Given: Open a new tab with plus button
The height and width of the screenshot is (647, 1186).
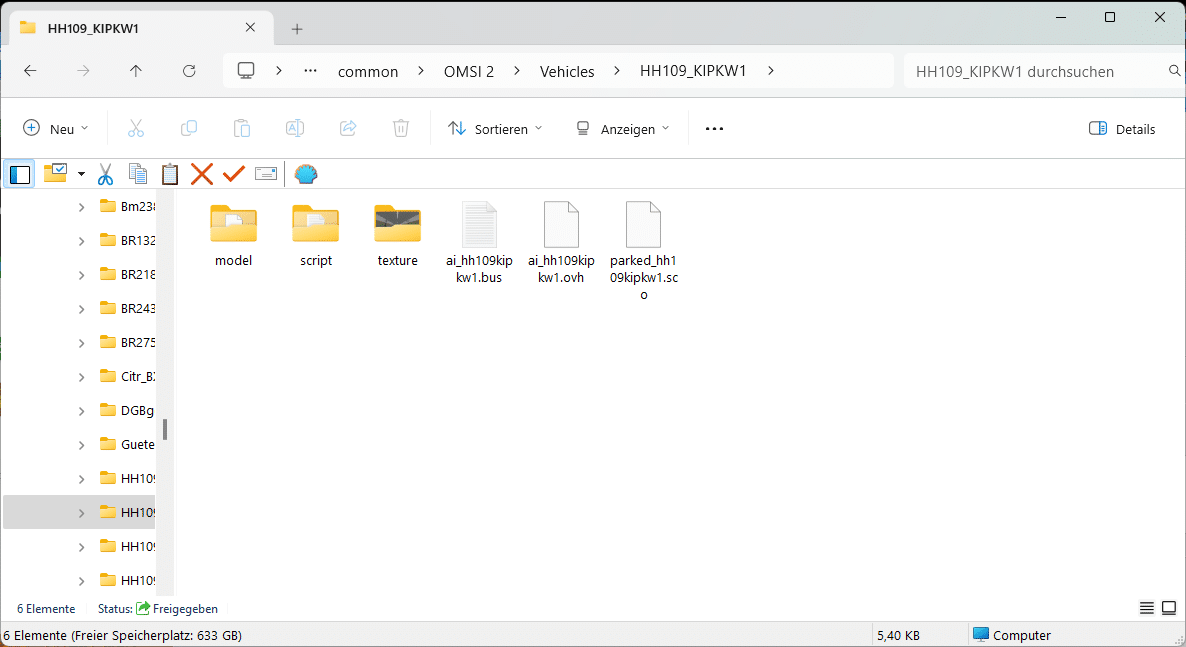Looking at the screenshot, I should tap(297, 29).
